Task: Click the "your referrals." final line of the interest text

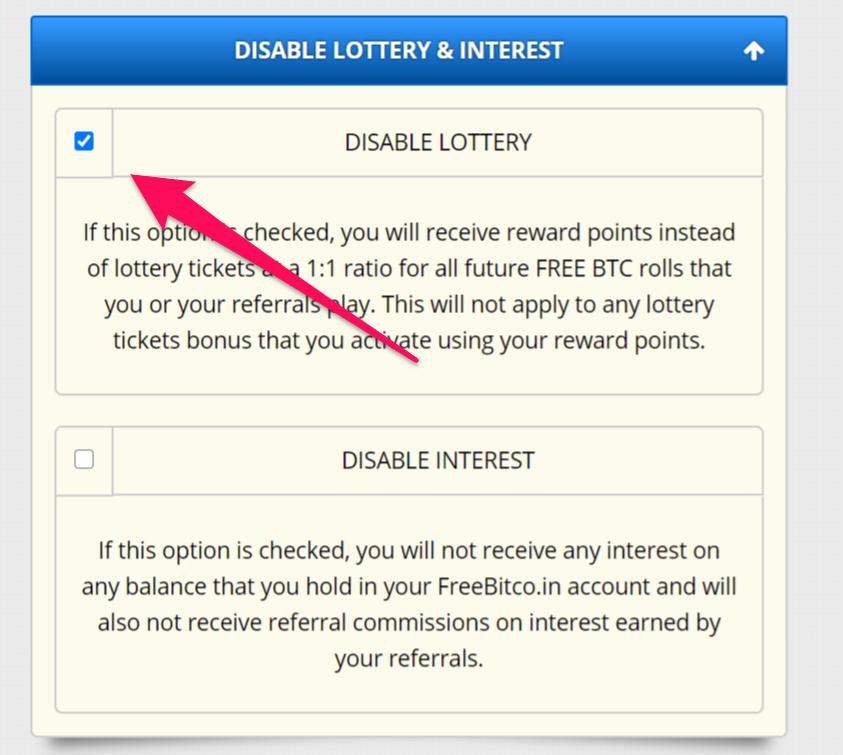Action: click(x=408, y=659)
